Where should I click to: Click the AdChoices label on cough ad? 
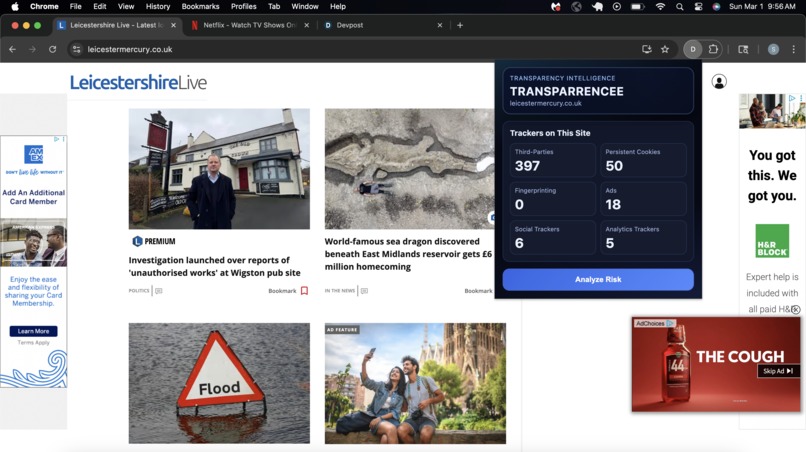654,323
